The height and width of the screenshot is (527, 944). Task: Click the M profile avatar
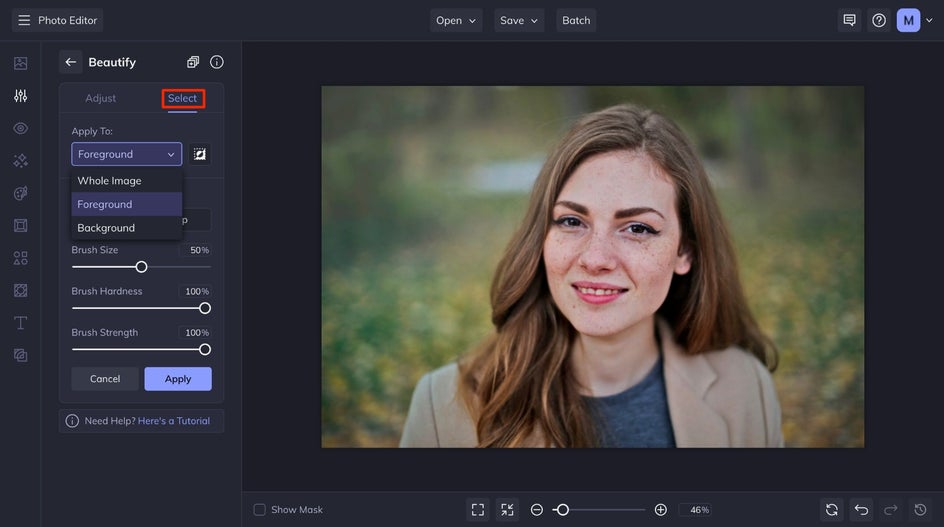[908, 20]
